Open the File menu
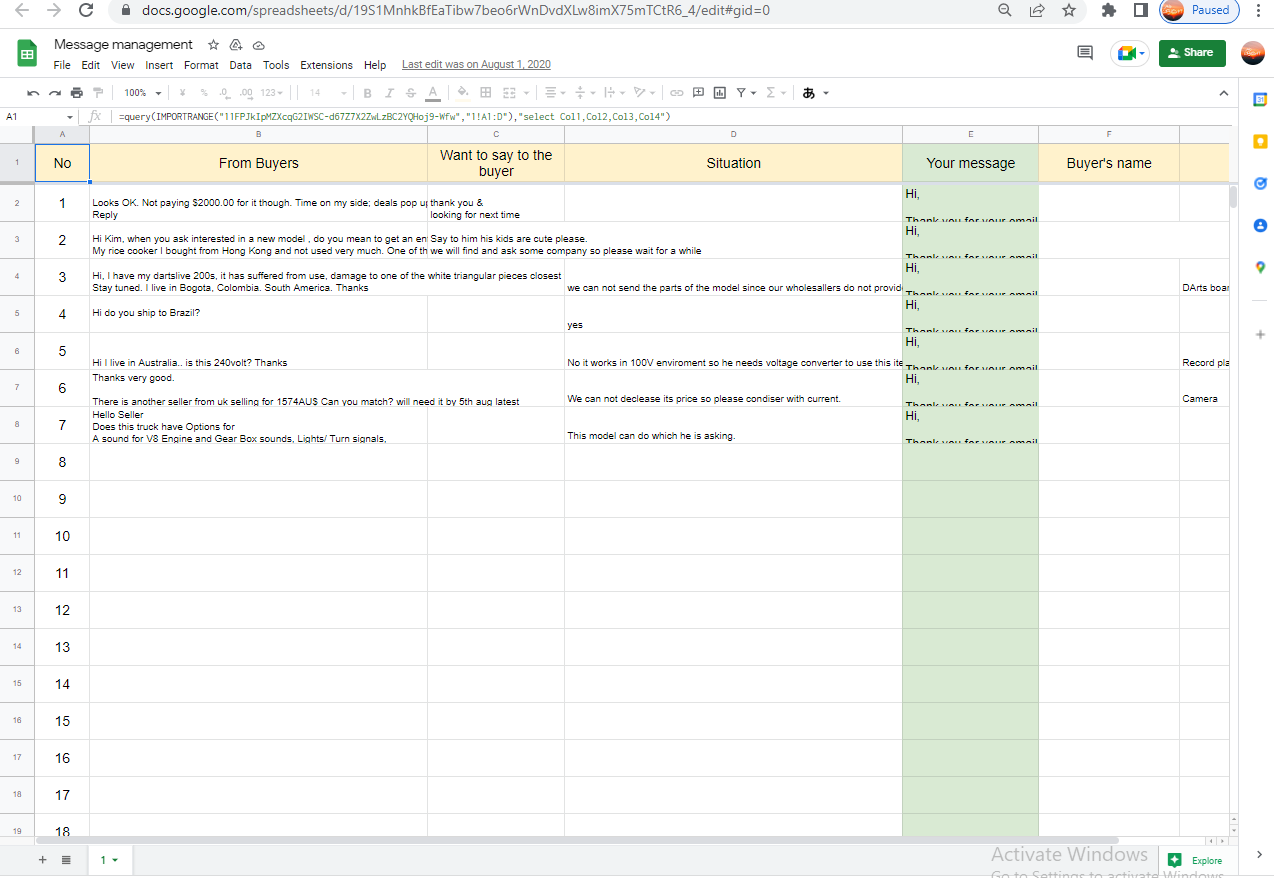This screenshot has width=1274, height=878. 62,65
